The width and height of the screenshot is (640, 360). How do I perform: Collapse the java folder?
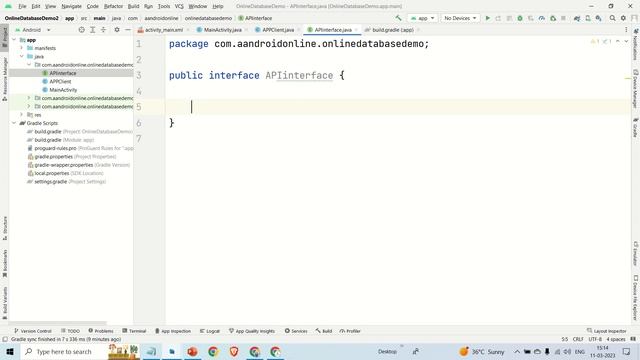[x=22, y=56]
